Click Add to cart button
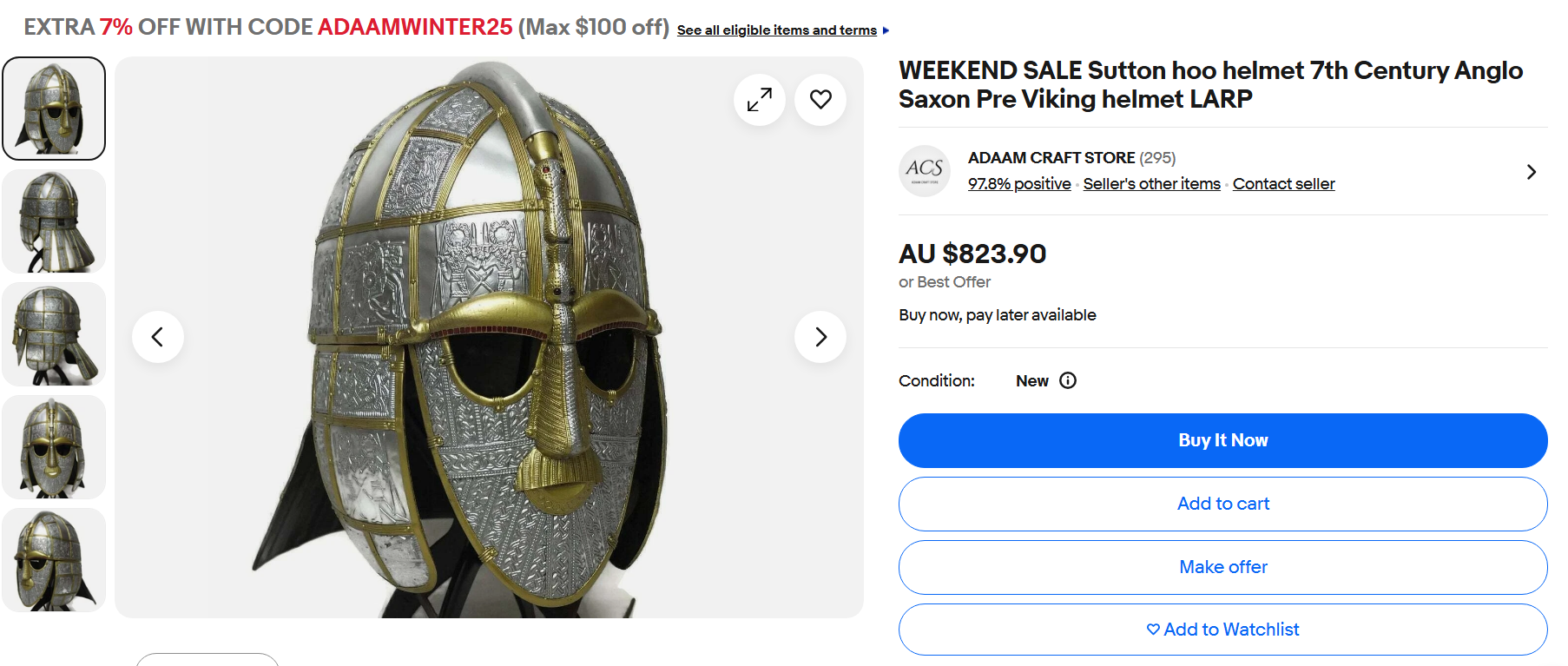This screenshot has width=1568, height=666. pyautogui.click(x=1222, y=504)
